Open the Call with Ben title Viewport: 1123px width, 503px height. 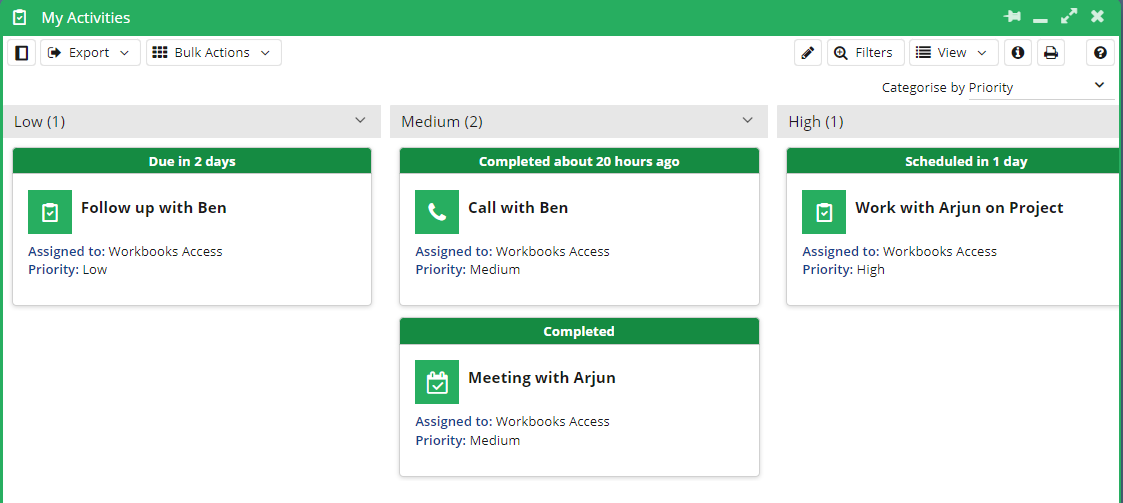518,208
